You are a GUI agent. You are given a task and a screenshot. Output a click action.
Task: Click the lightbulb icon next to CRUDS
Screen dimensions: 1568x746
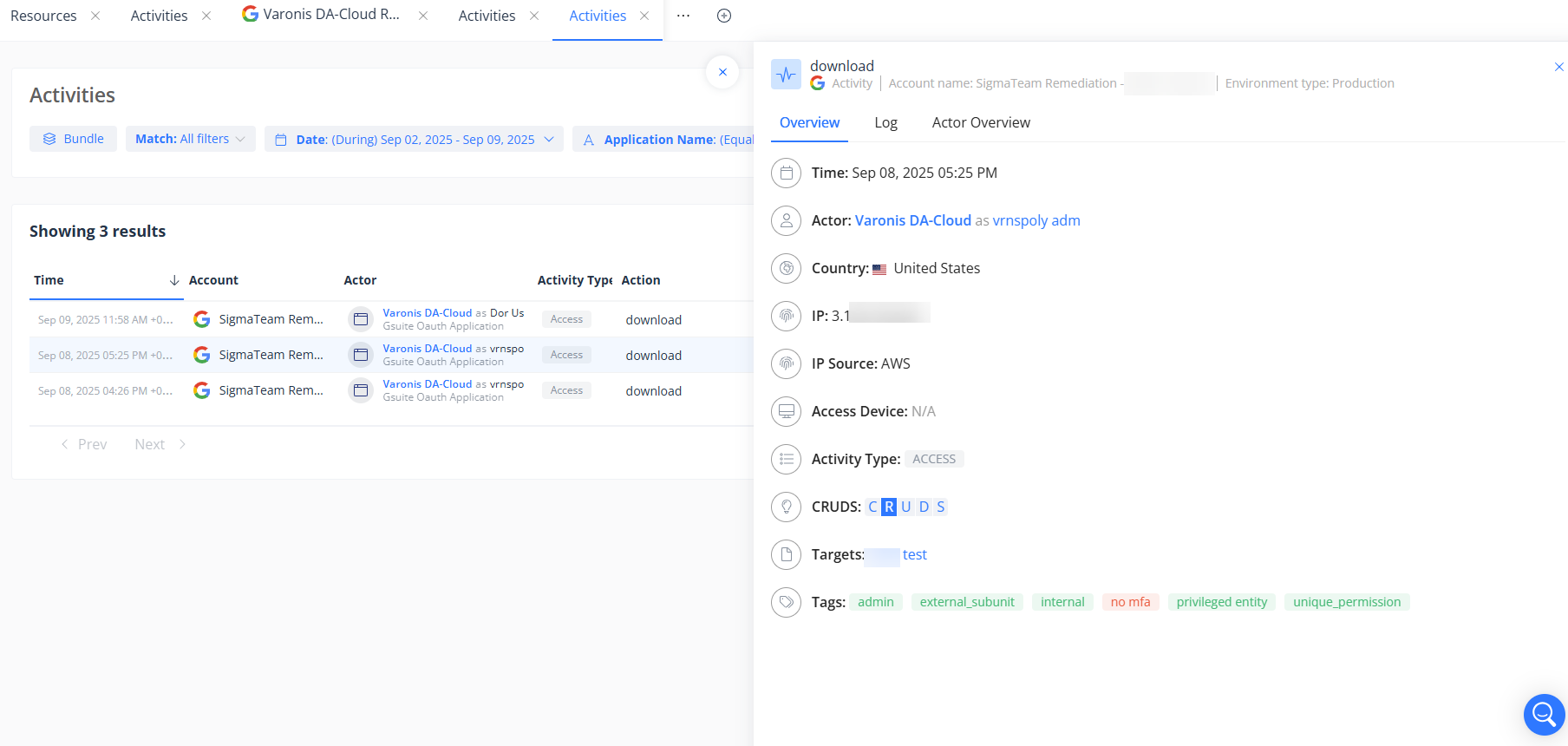tap(786, 507)
